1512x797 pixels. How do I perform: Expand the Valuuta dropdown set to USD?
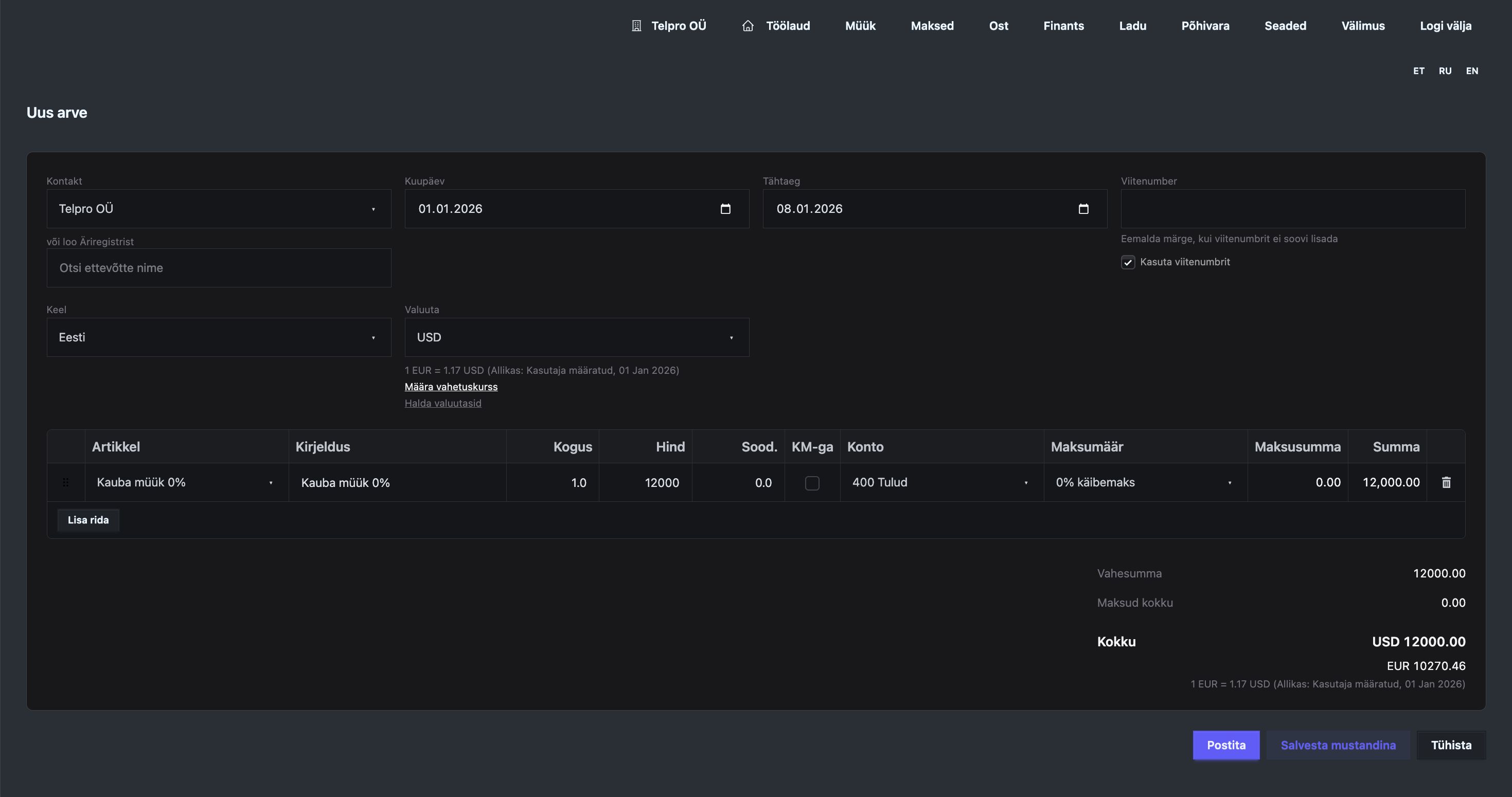point(576,337)
